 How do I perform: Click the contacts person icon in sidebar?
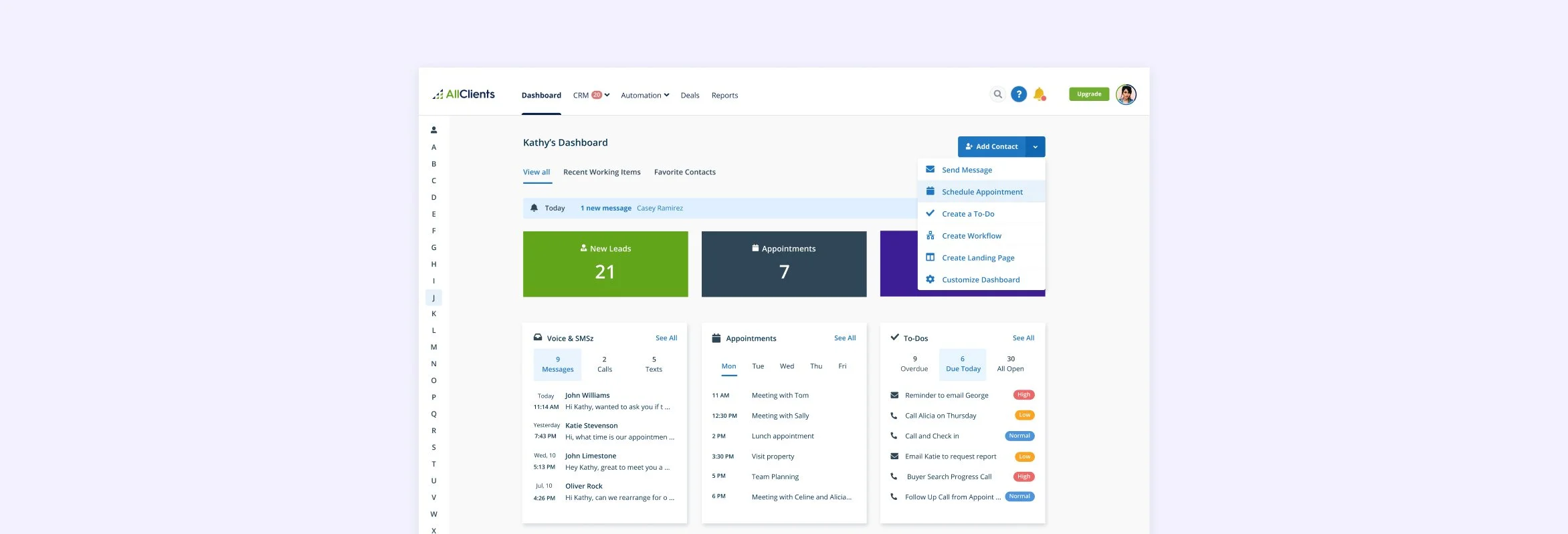click(433, 130)
